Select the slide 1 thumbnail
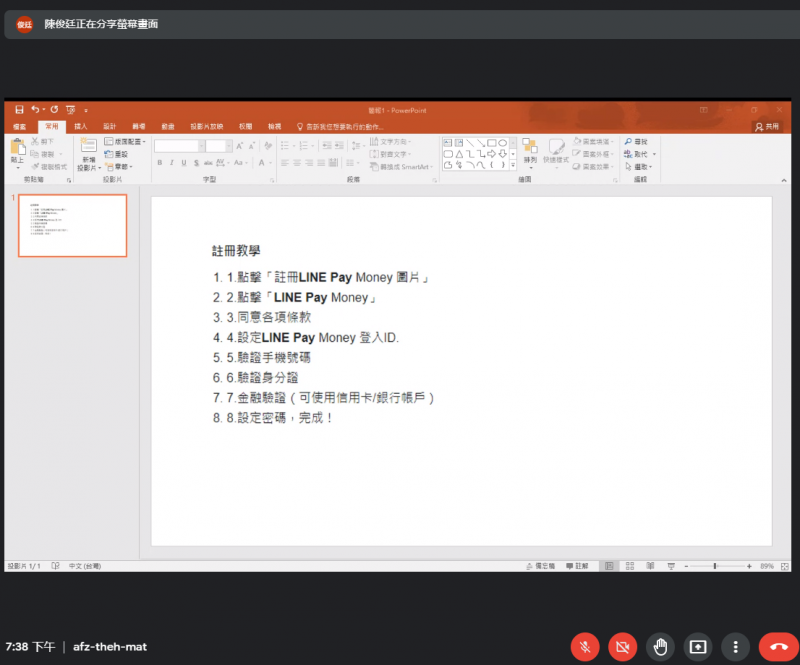 point(72,226)
